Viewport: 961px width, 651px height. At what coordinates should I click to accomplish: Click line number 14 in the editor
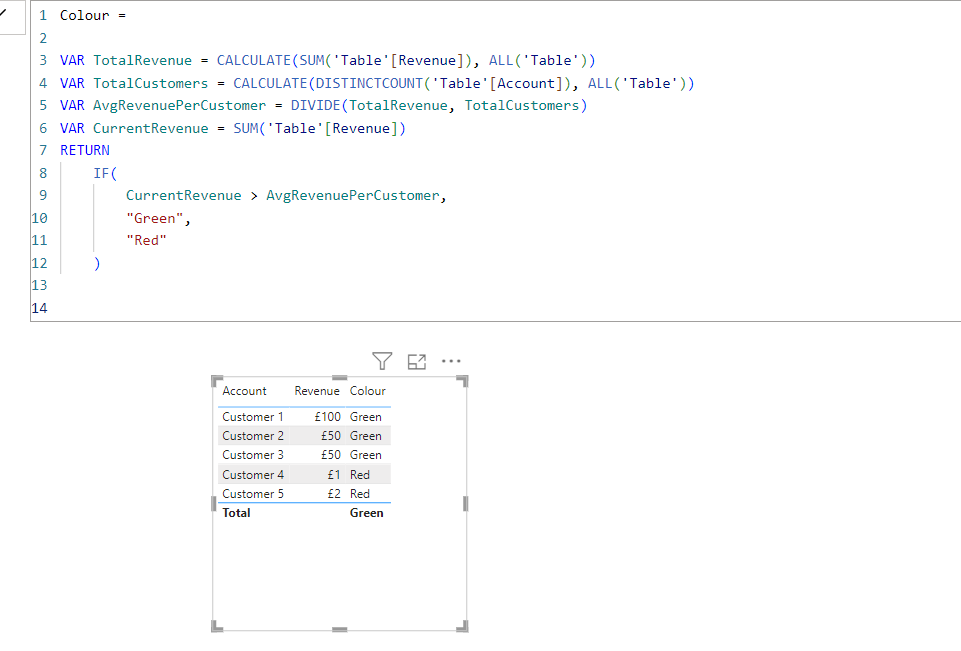pos(39,308)
